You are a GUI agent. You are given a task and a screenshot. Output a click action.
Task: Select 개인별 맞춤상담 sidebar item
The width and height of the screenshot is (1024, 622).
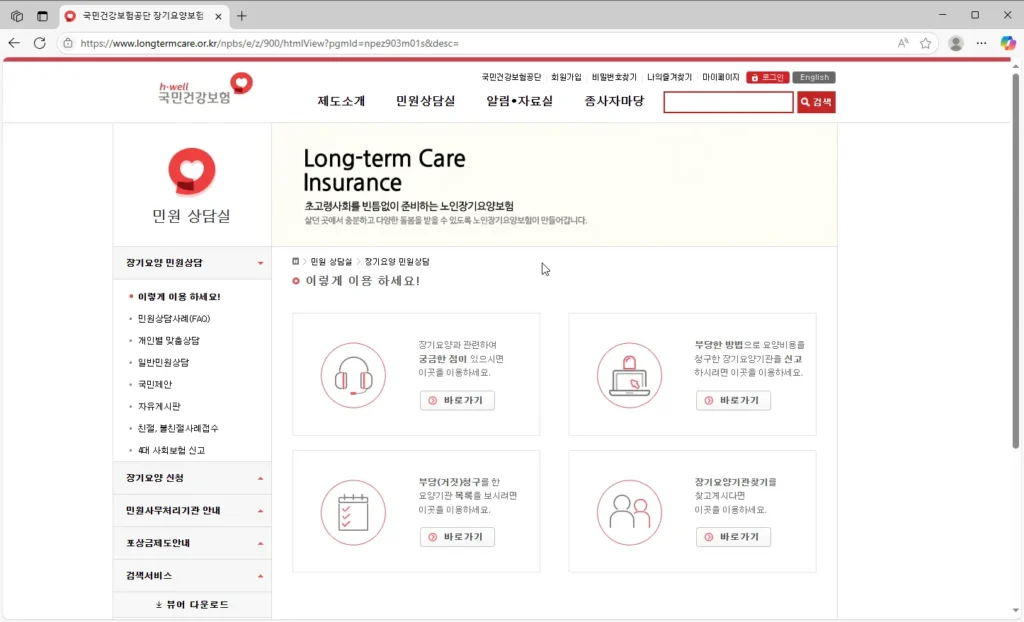click(168, 340)
